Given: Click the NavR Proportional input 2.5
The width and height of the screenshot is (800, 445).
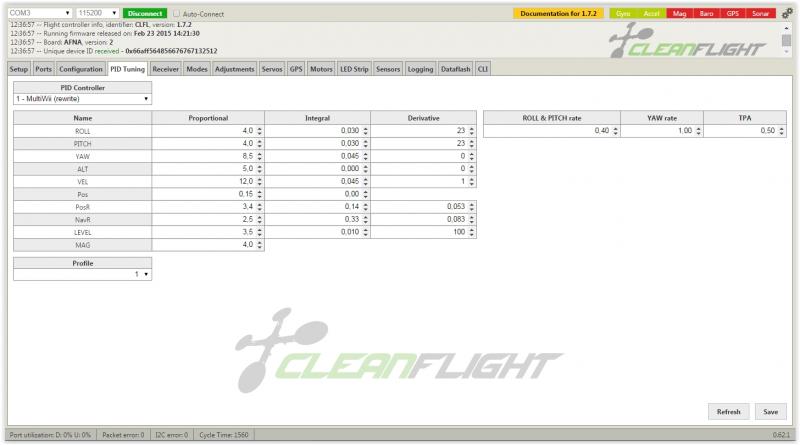Looking at the screenshot, I should 208,219.
